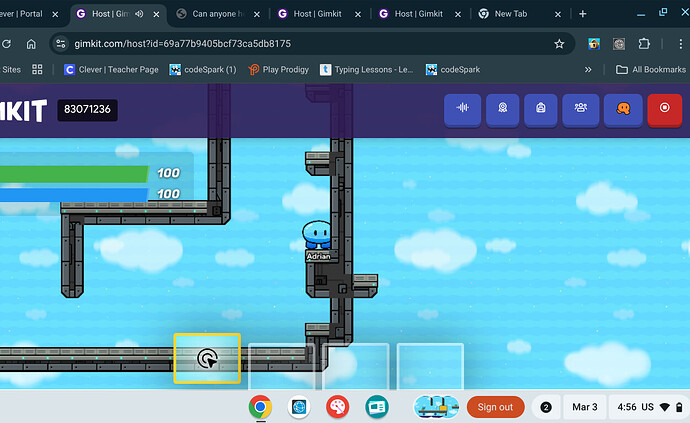690x423 pixels.
Task: Open the Clever Teacher Page bookmark
Action: (x=110, y=70)
